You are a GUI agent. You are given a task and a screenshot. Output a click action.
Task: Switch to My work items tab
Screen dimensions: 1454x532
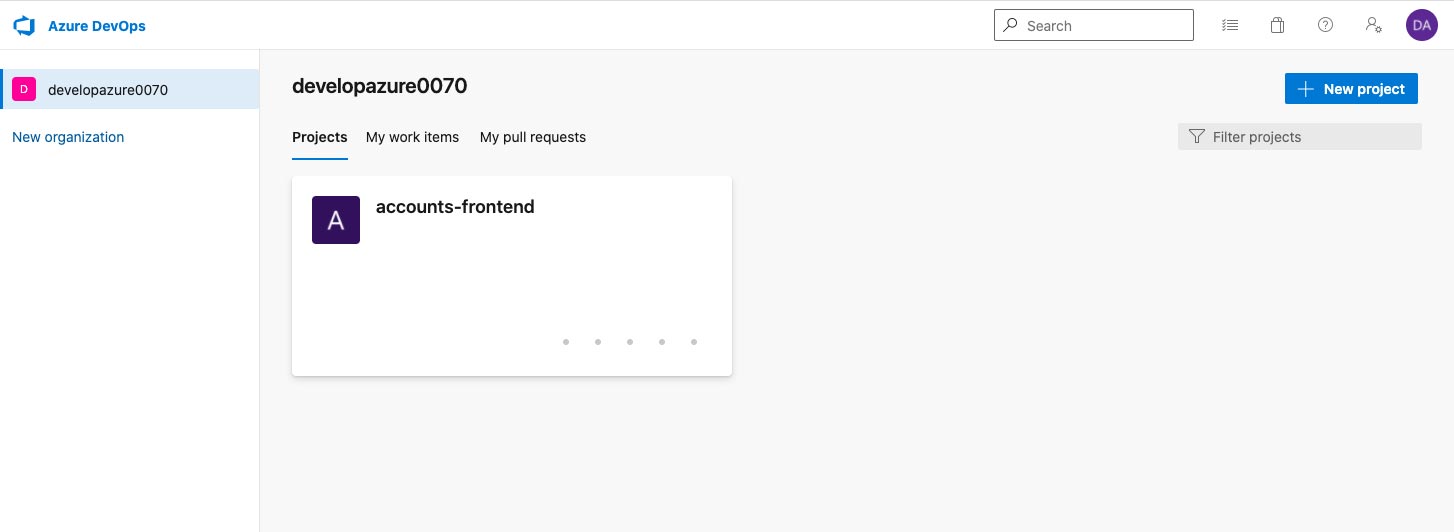click(412, 137)
